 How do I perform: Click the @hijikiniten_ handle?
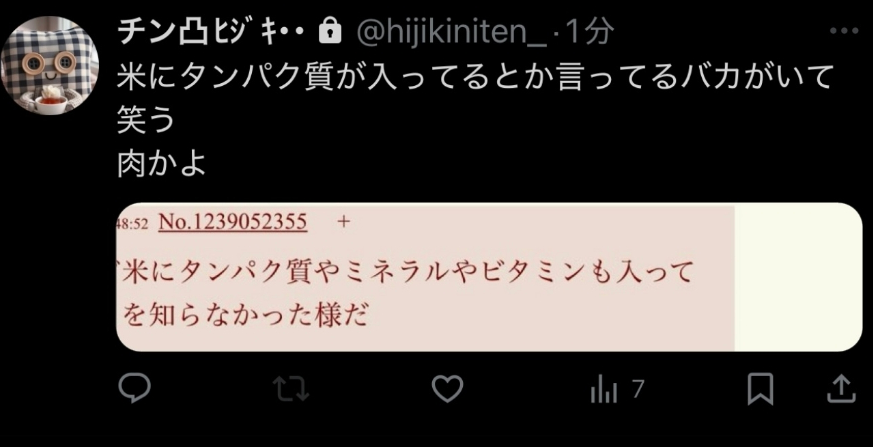(452, 33)
